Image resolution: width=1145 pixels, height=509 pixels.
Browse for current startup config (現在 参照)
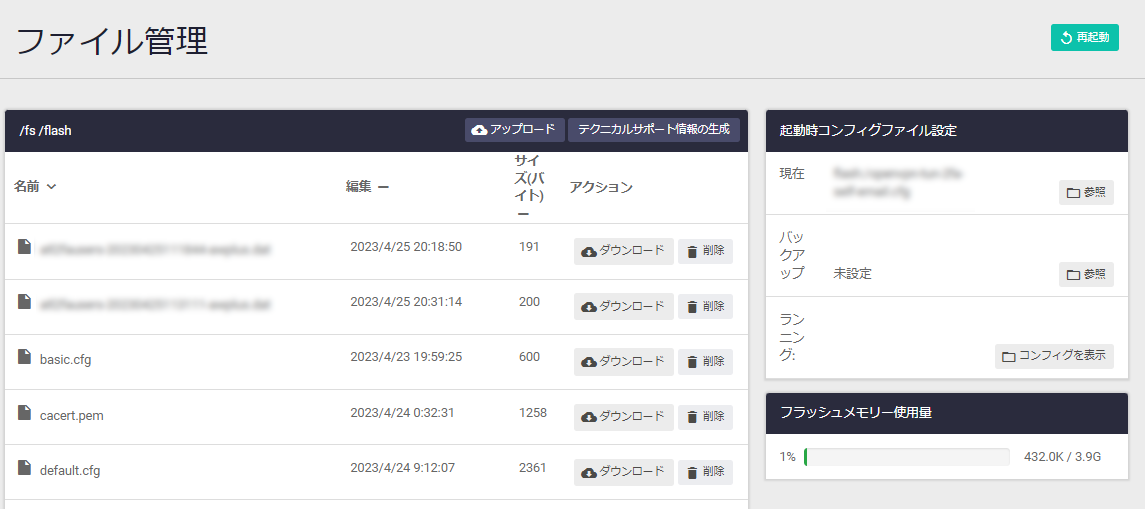pyautogui.click(x=1085, y=193)
